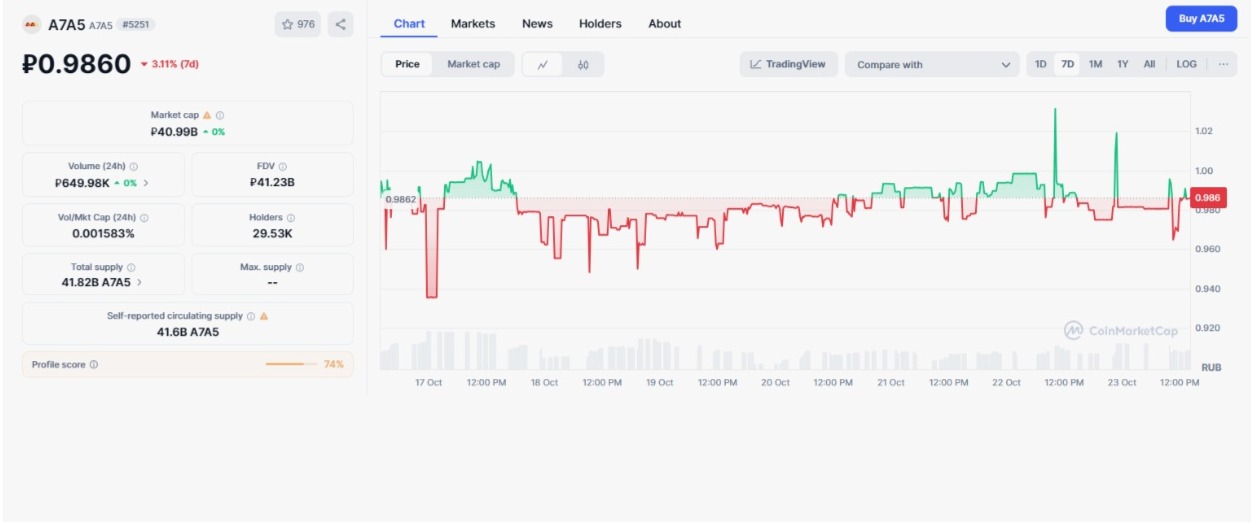Open the more chart options ellipsis menu
Viewport: 1251px width, 522px height.
pyautogui.click(x=1223, y=64)
